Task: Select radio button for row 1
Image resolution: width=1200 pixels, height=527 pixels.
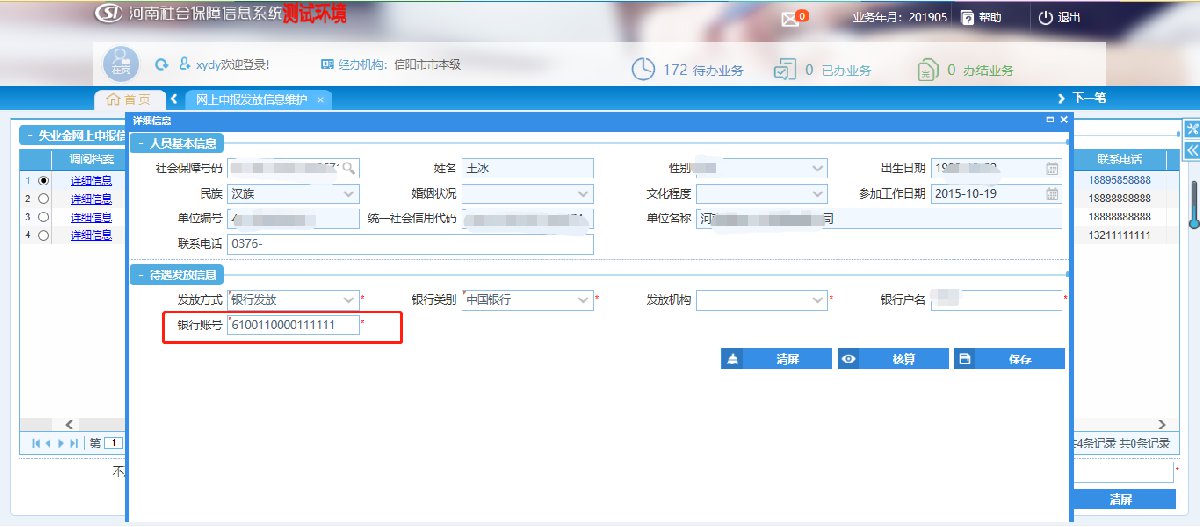Action: tap(43, 181)
